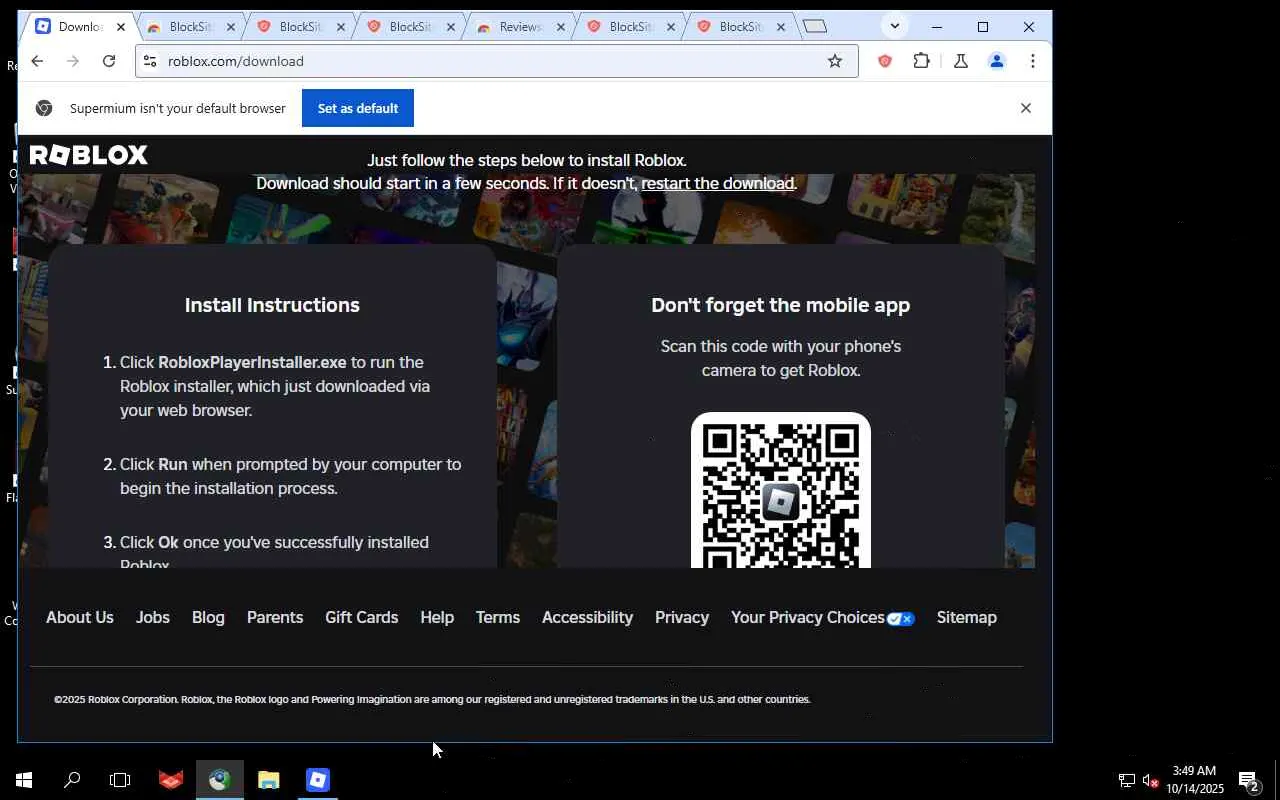Close the Reviews tab

tap(560, 27)
